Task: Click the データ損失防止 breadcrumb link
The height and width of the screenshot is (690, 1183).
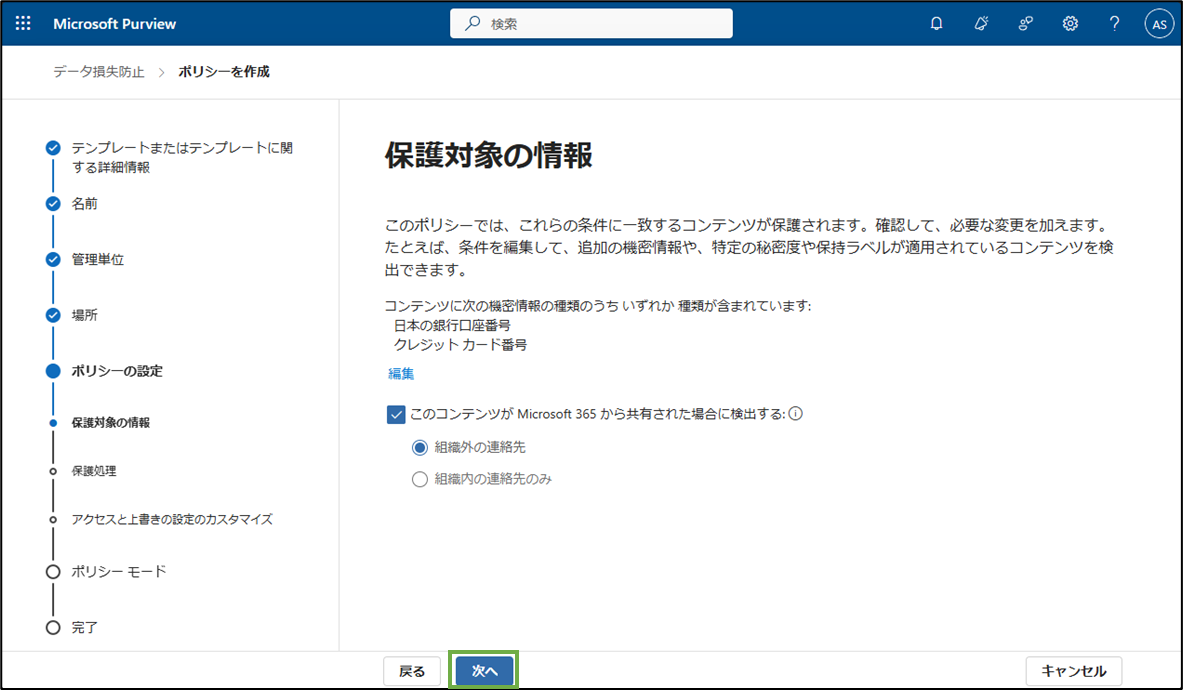Action: [x=99, y=72]
